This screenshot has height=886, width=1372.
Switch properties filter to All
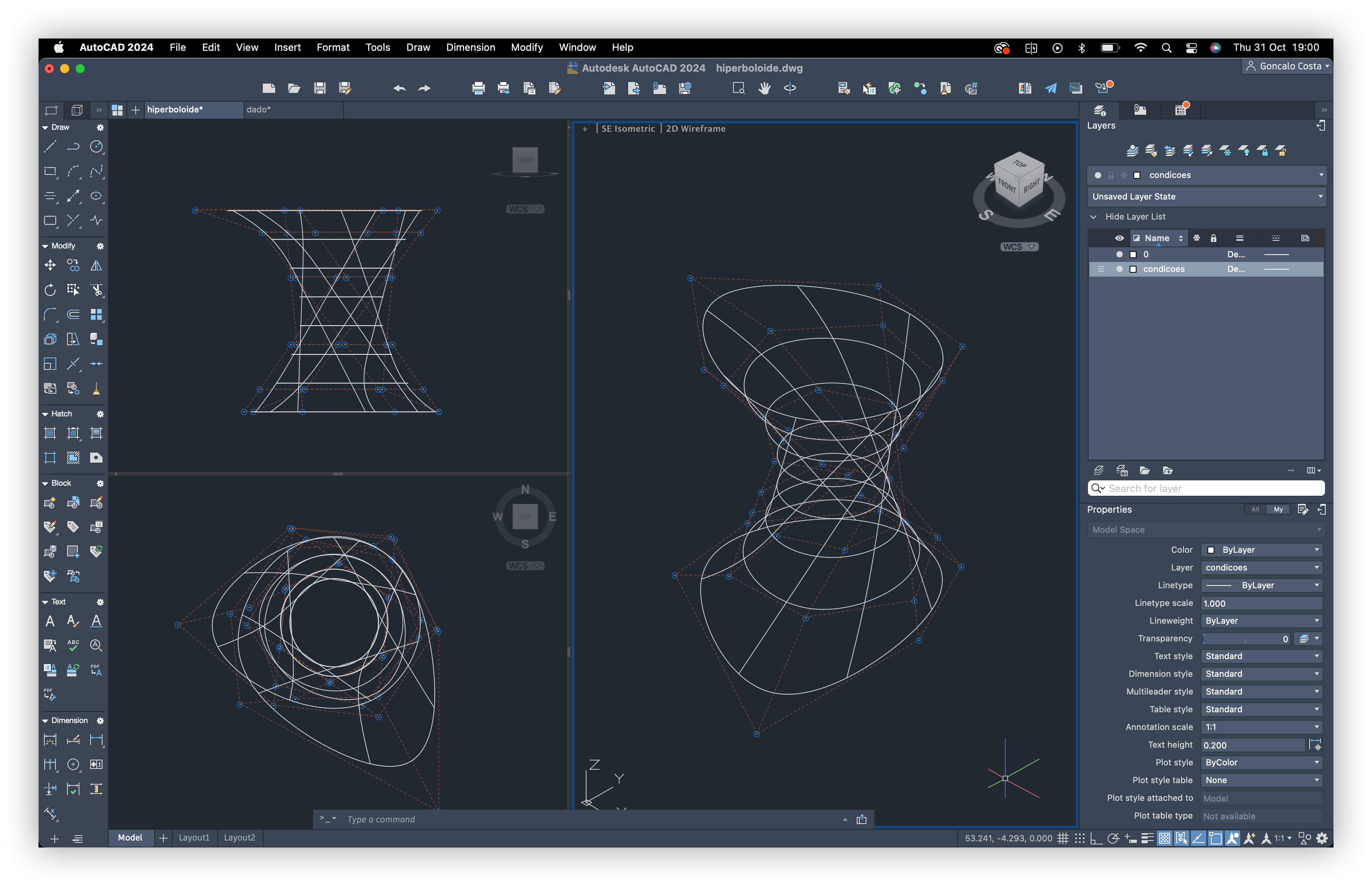click(x=1255, y=510)
